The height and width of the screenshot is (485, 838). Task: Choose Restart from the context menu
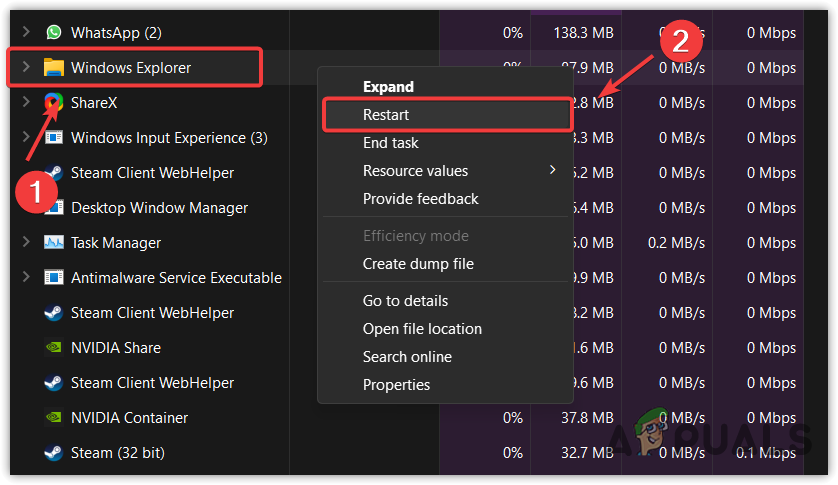386,115
